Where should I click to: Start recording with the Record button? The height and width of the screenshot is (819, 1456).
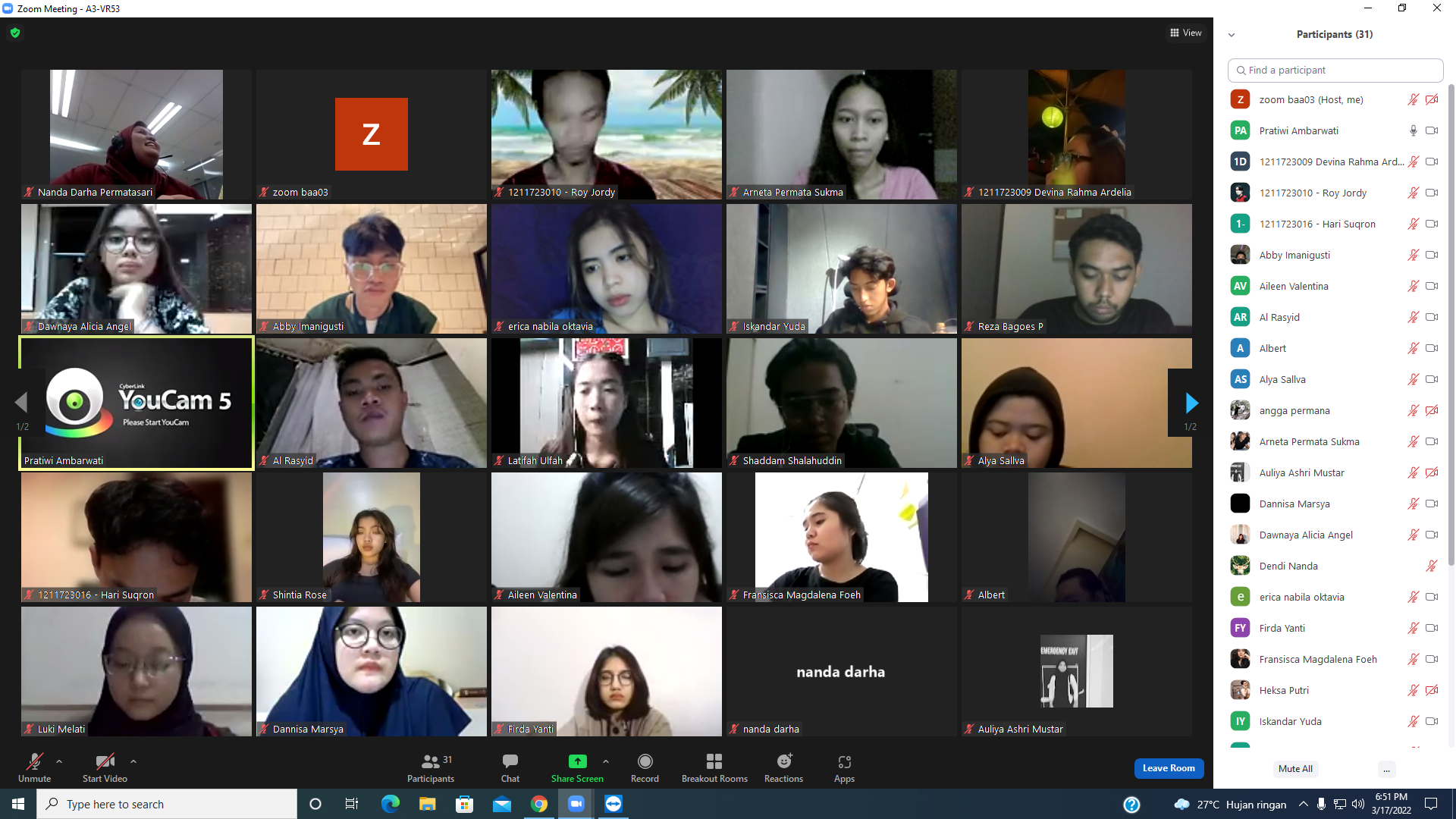[x=645, y=767]
